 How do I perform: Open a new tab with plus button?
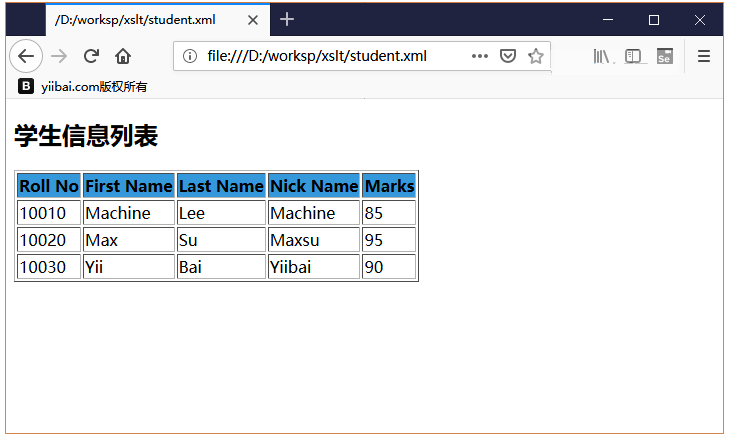(x=287, y=19)
